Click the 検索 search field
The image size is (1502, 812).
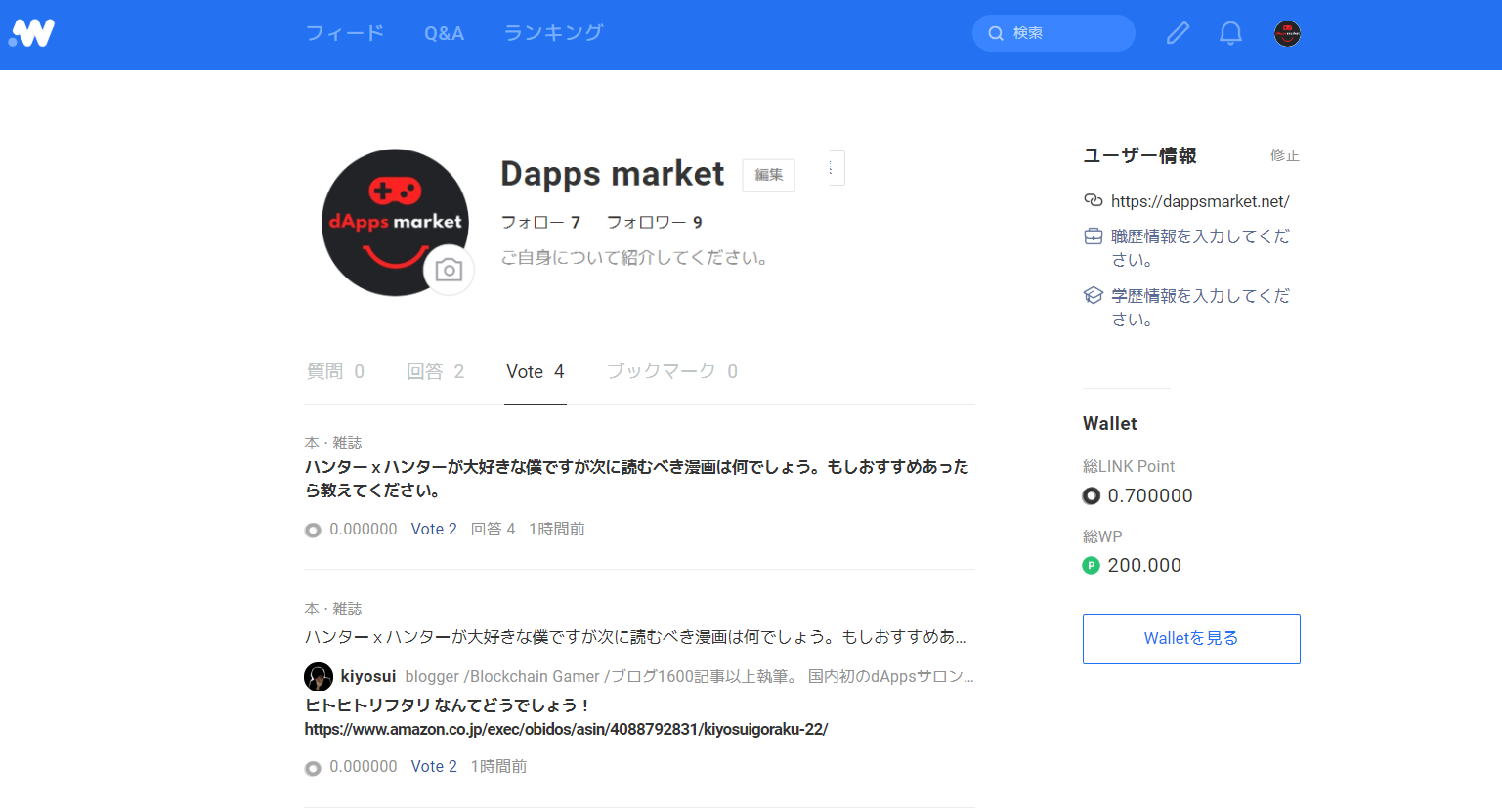point(1053,33)
